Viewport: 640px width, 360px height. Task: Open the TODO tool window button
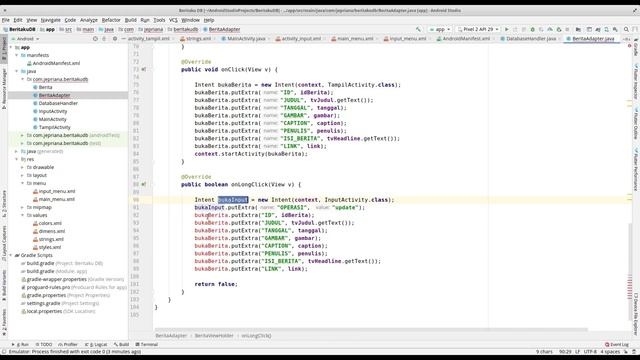click(44, 344)
